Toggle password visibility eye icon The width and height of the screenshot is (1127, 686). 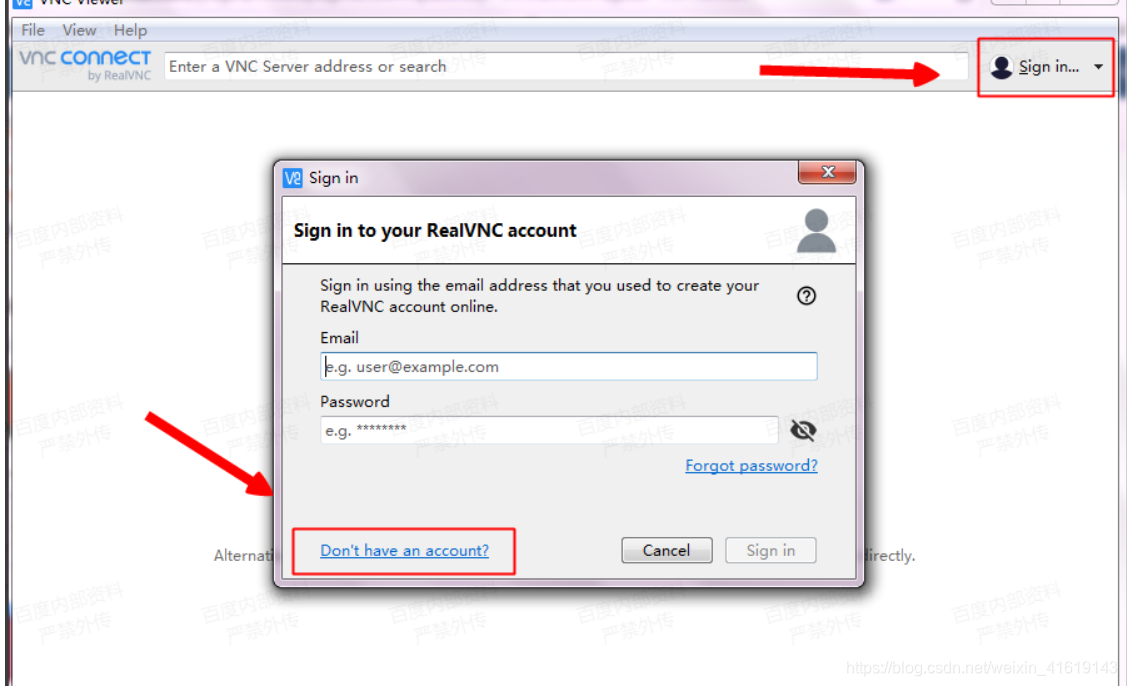[x=803, y=430]
